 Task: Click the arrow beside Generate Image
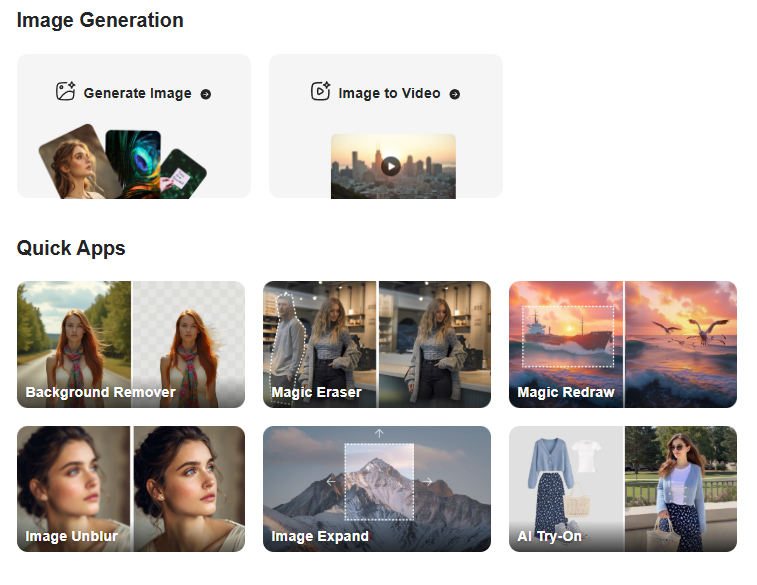pyautogui.click(x=206, y=94)
